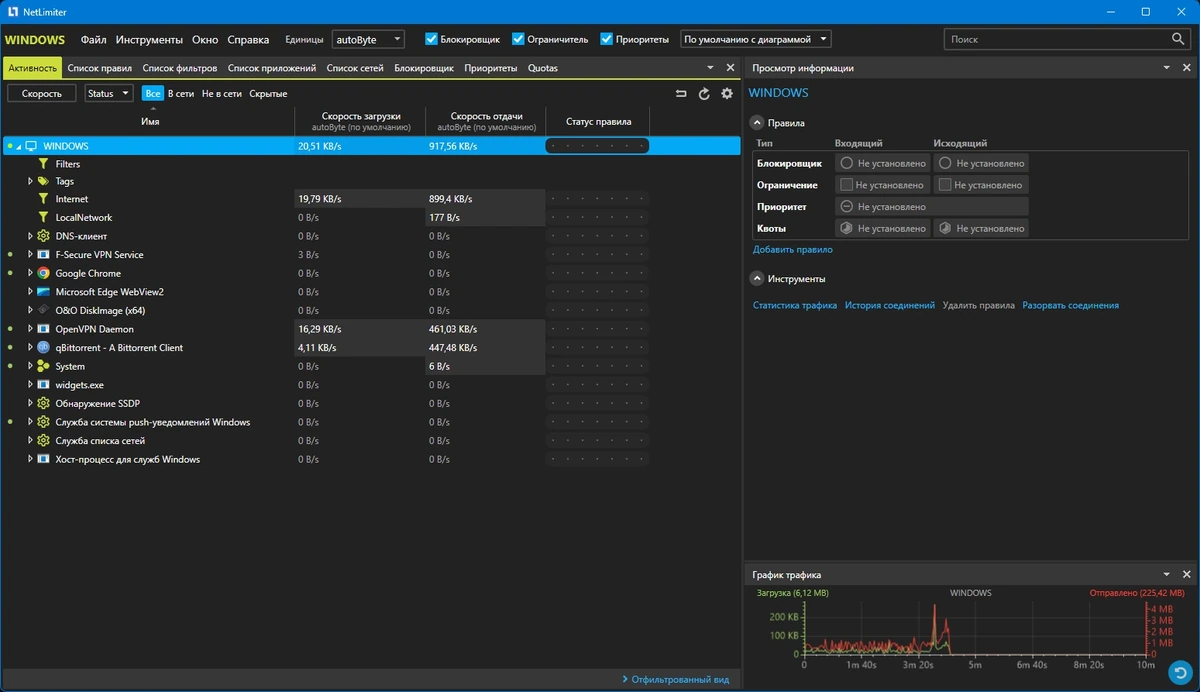Screen dimensions: 1200x692
Task: Open the Окно menu
Action: (205, 40)
